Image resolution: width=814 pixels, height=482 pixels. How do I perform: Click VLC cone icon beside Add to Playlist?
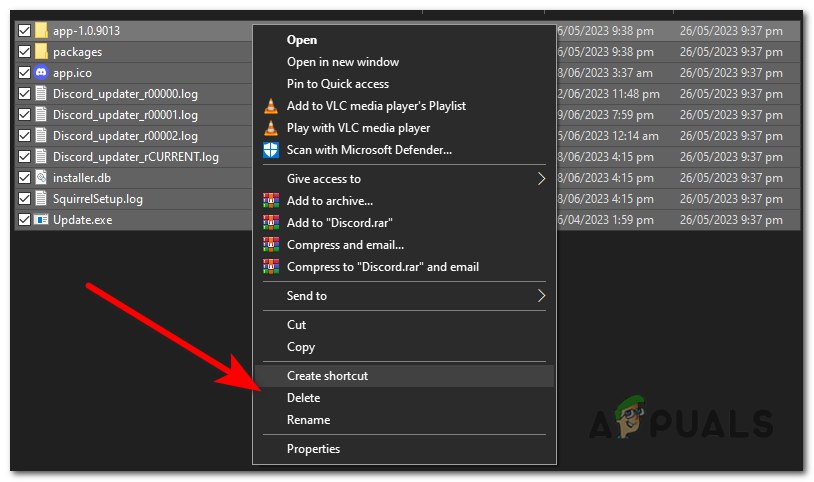click(271, 106)
